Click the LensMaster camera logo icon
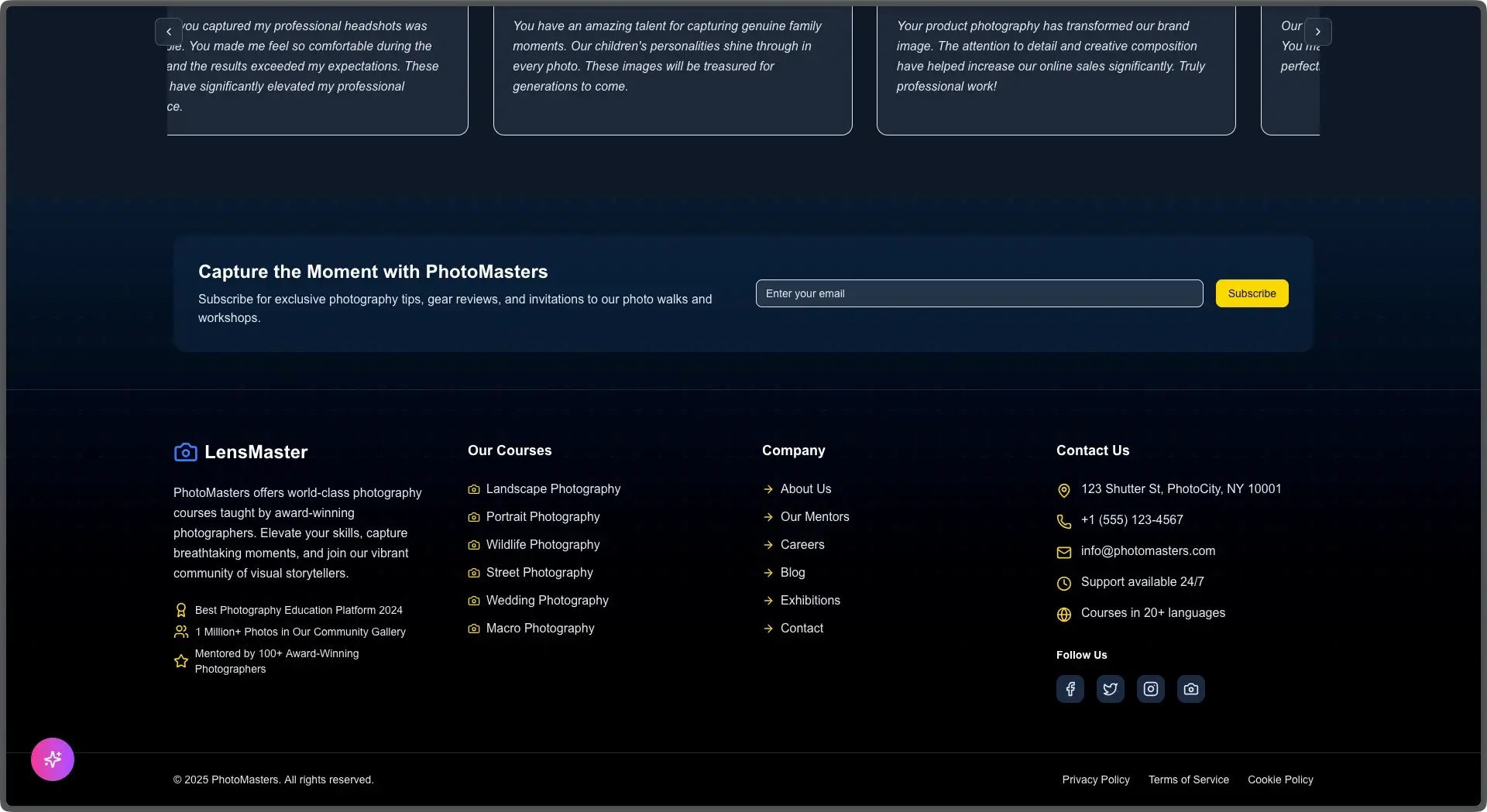This screenshot has height=812, width=1487. [185, 452]
